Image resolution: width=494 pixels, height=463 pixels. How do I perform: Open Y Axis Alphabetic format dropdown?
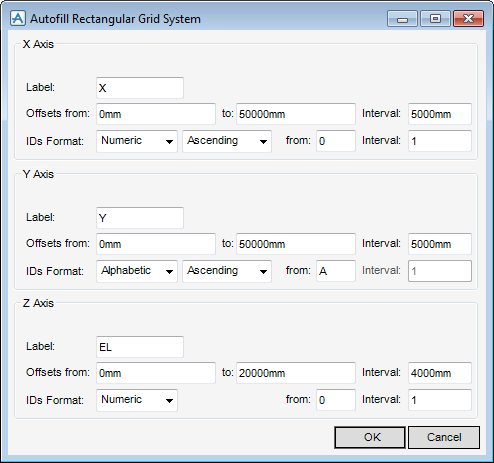point(137,271)
